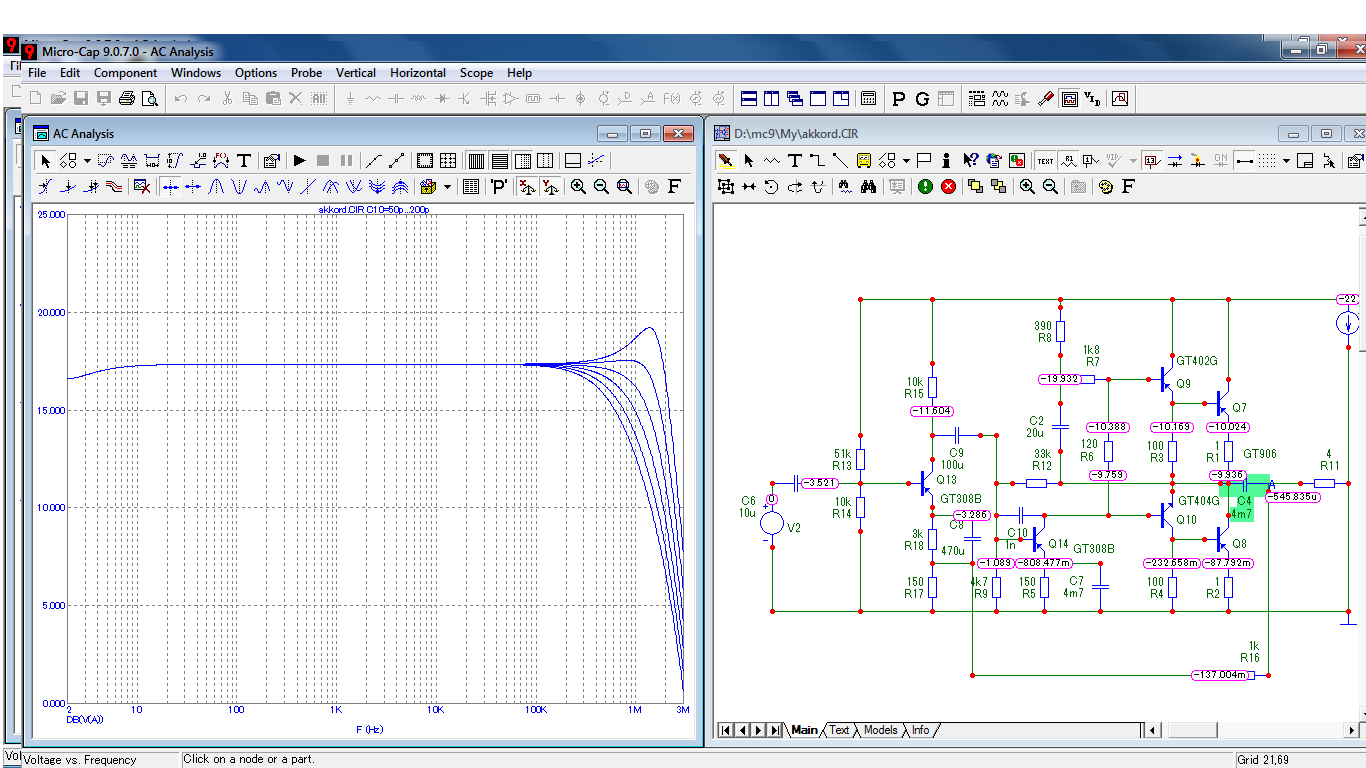Screen dimensions: 1366x768
Task: Click the Print icon in main toolbar
Action: (x=127, y=98)
